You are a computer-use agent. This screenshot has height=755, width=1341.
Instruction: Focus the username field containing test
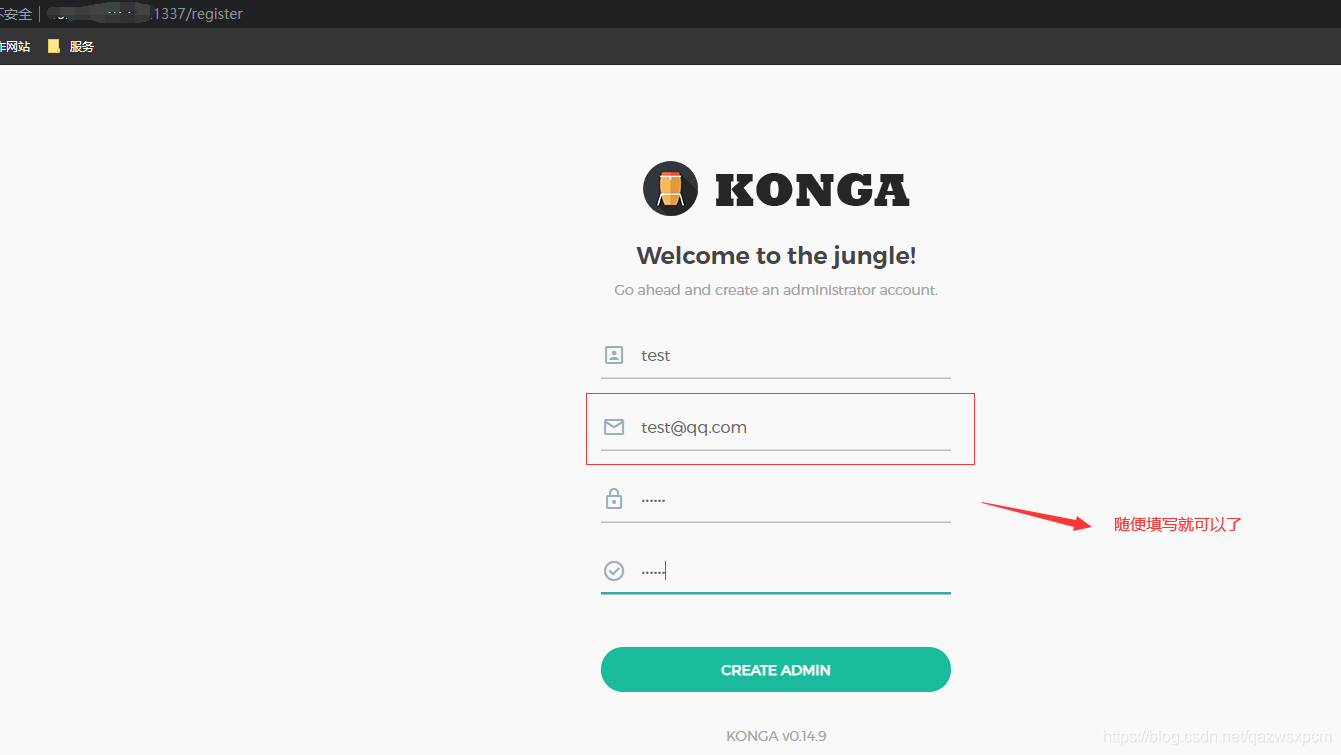click(x=775, y=355)
